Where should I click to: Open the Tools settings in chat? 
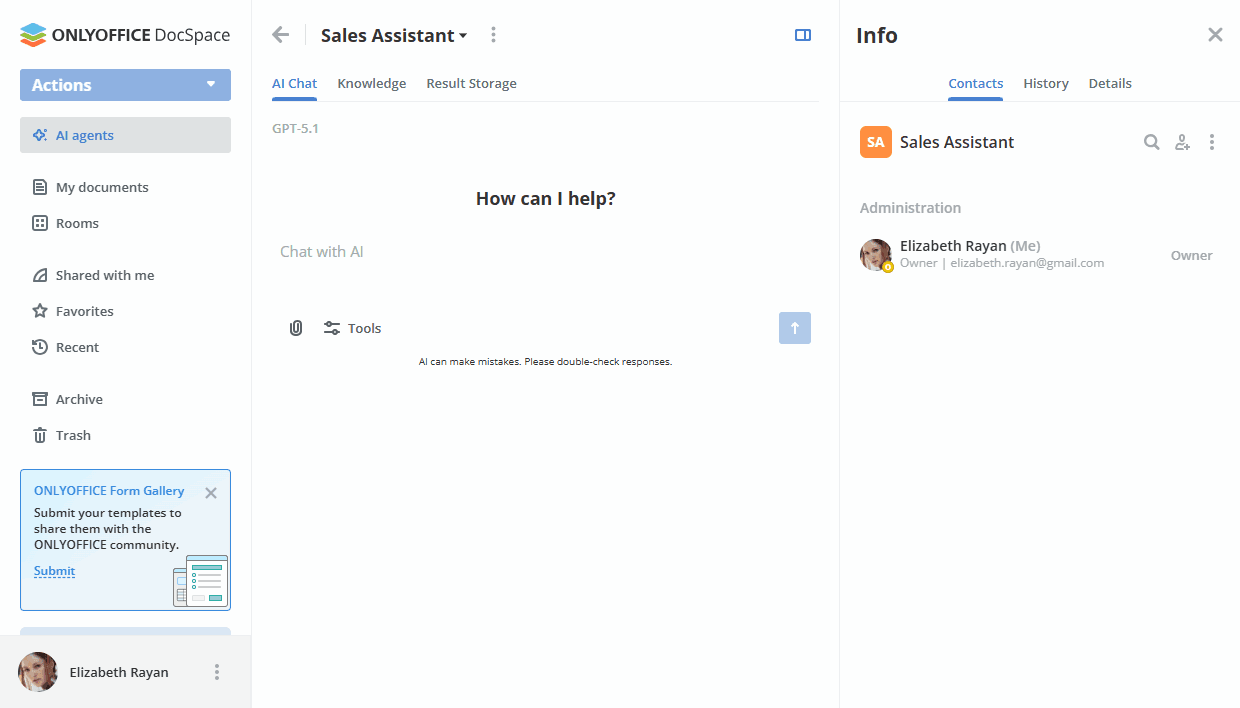[x=352, y=328]
